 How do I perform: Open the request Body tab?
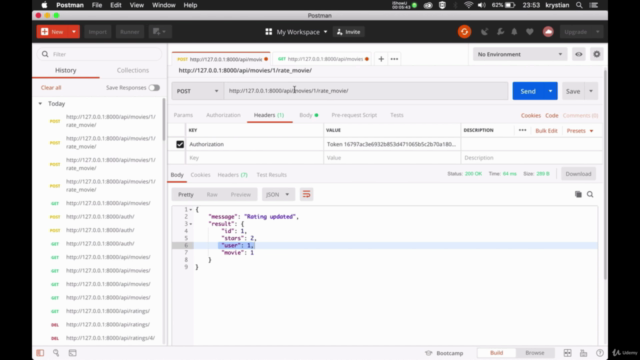(x=309, y=115)
